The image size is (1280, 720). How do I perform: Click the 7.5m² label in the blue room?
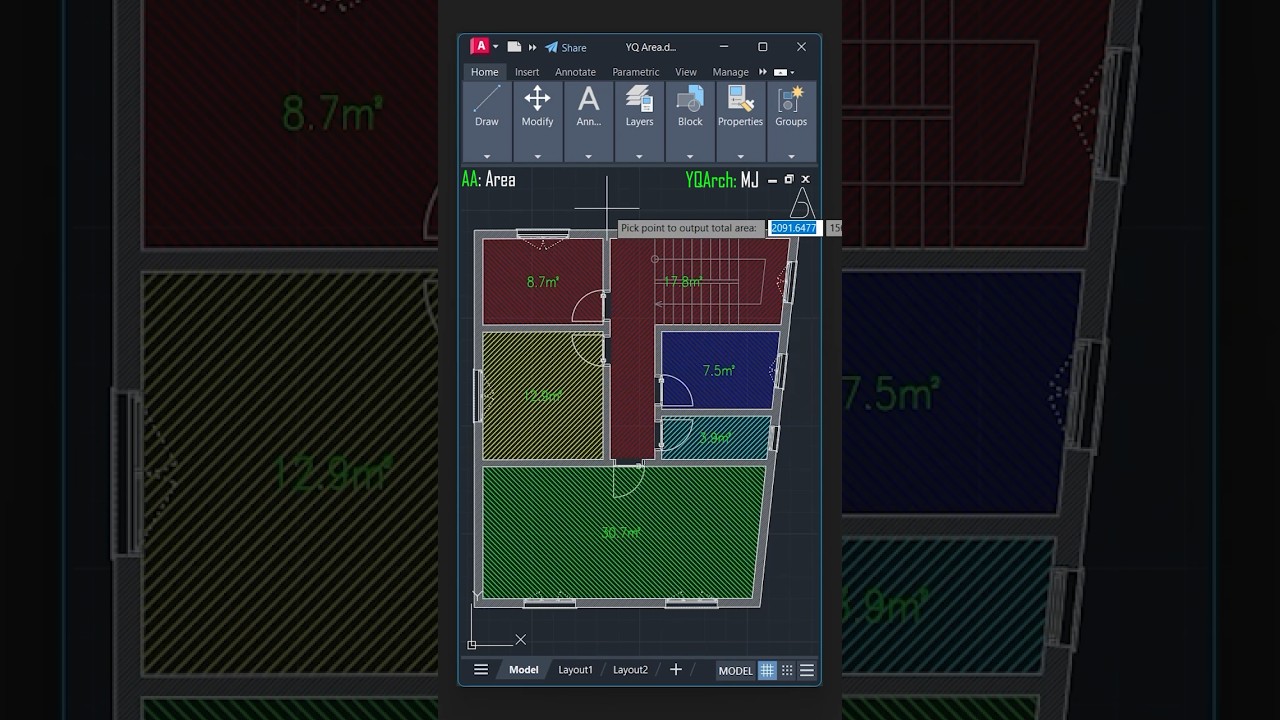718,371
